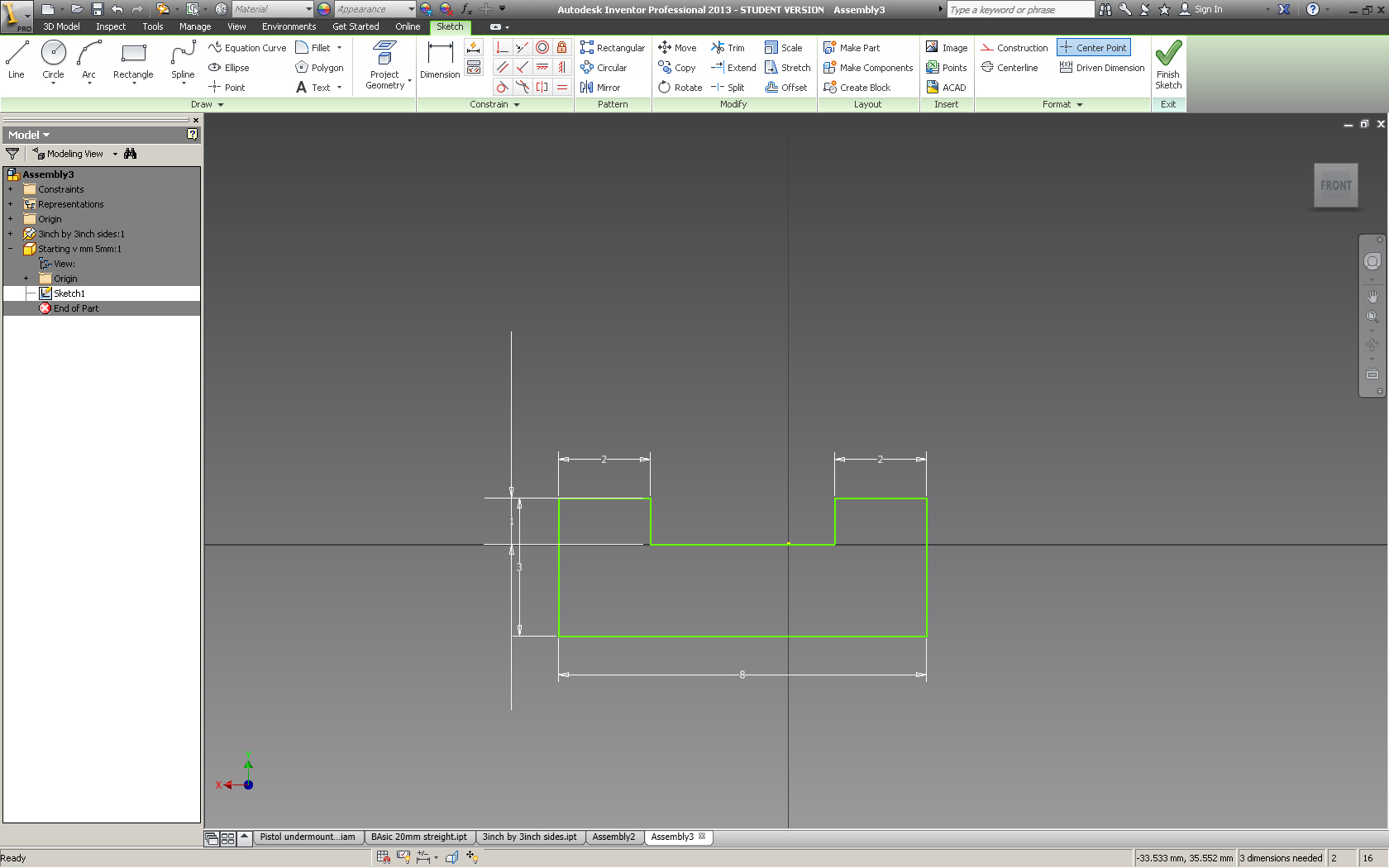Image resolution: width=1389 pixels, height=868 pixels.
Task: Toggle Driven Dimension format
Action: (x=1102, y=68)
